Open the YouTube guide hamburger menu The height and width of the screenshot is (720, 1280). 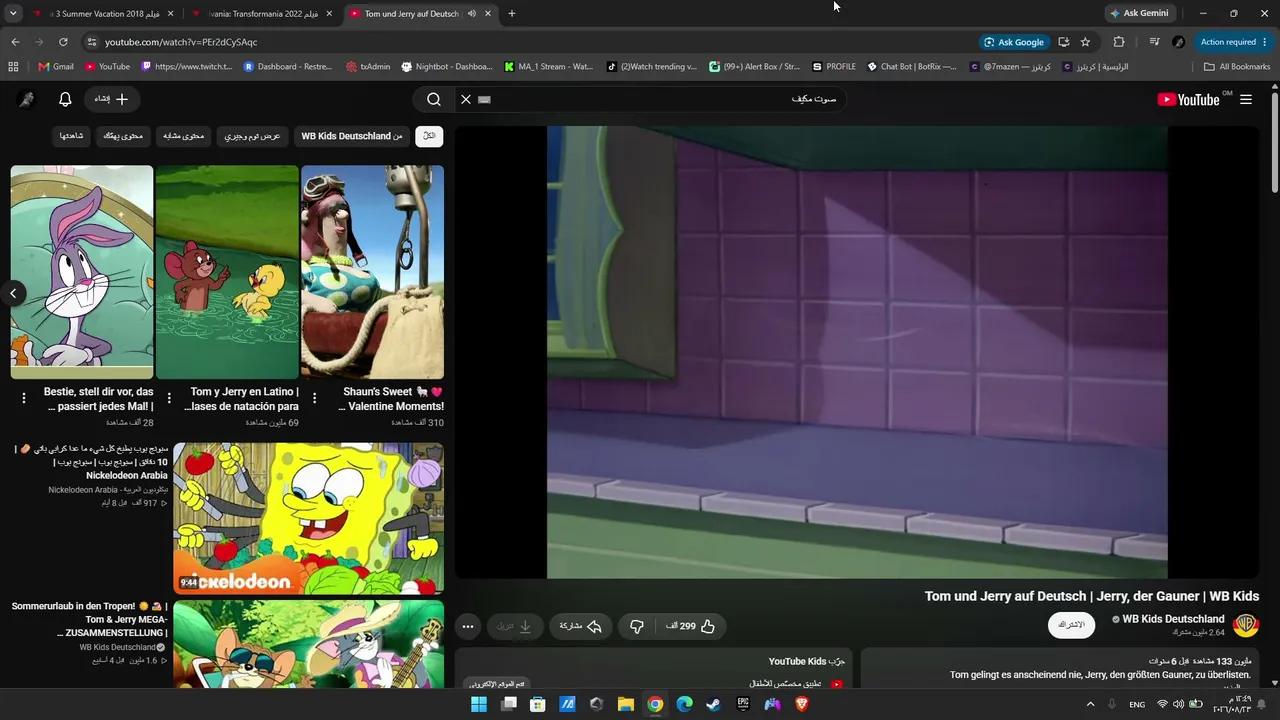coord(1246,99)
